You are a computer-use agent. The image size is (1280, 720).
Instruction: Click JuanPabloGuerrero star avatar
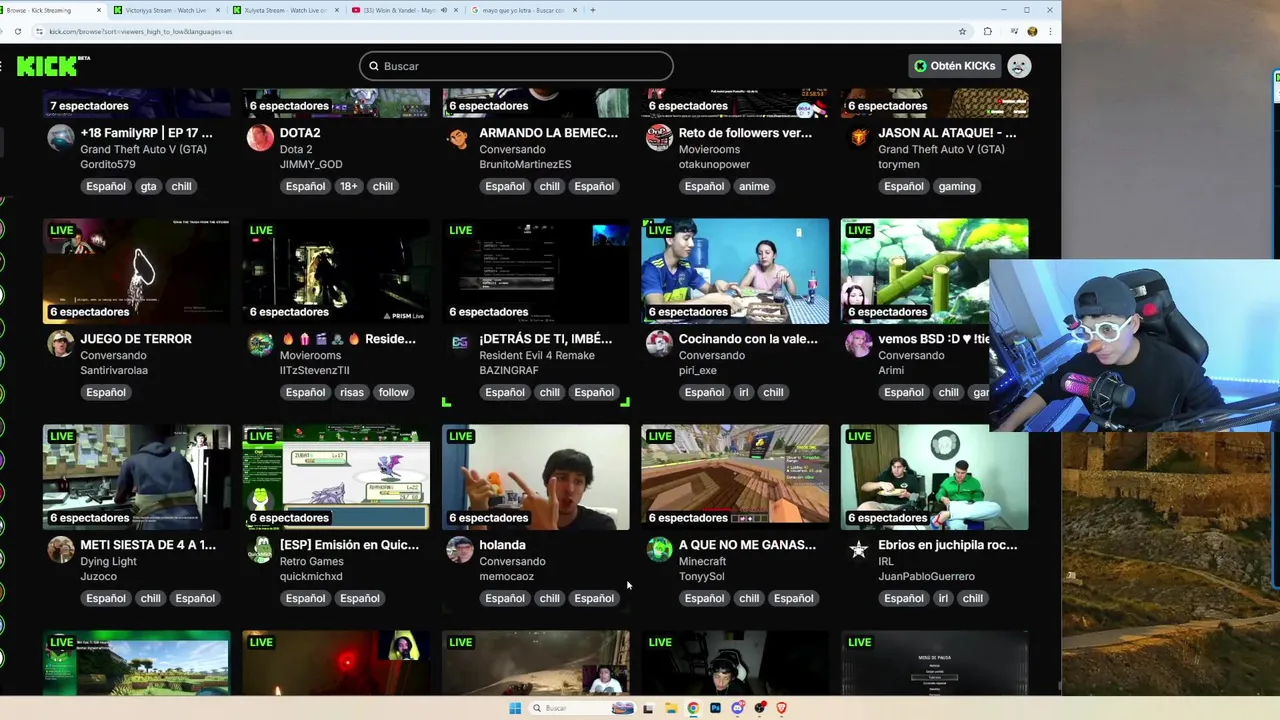pyautogui.click(x=859, y=550)
